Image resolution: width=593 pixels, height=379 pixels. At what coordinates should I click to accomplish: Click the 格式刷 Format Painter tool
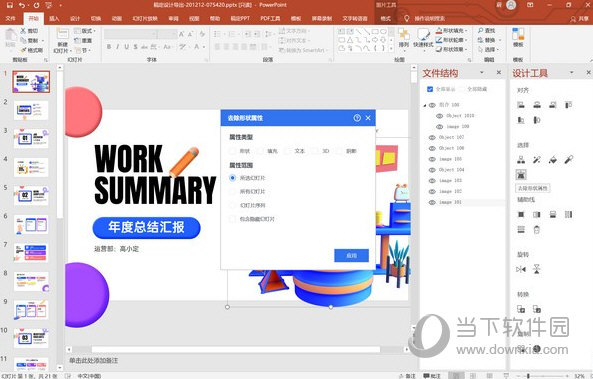33,50
